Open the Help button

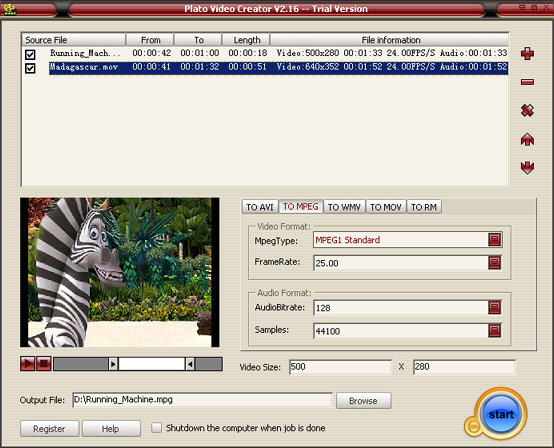111,429
